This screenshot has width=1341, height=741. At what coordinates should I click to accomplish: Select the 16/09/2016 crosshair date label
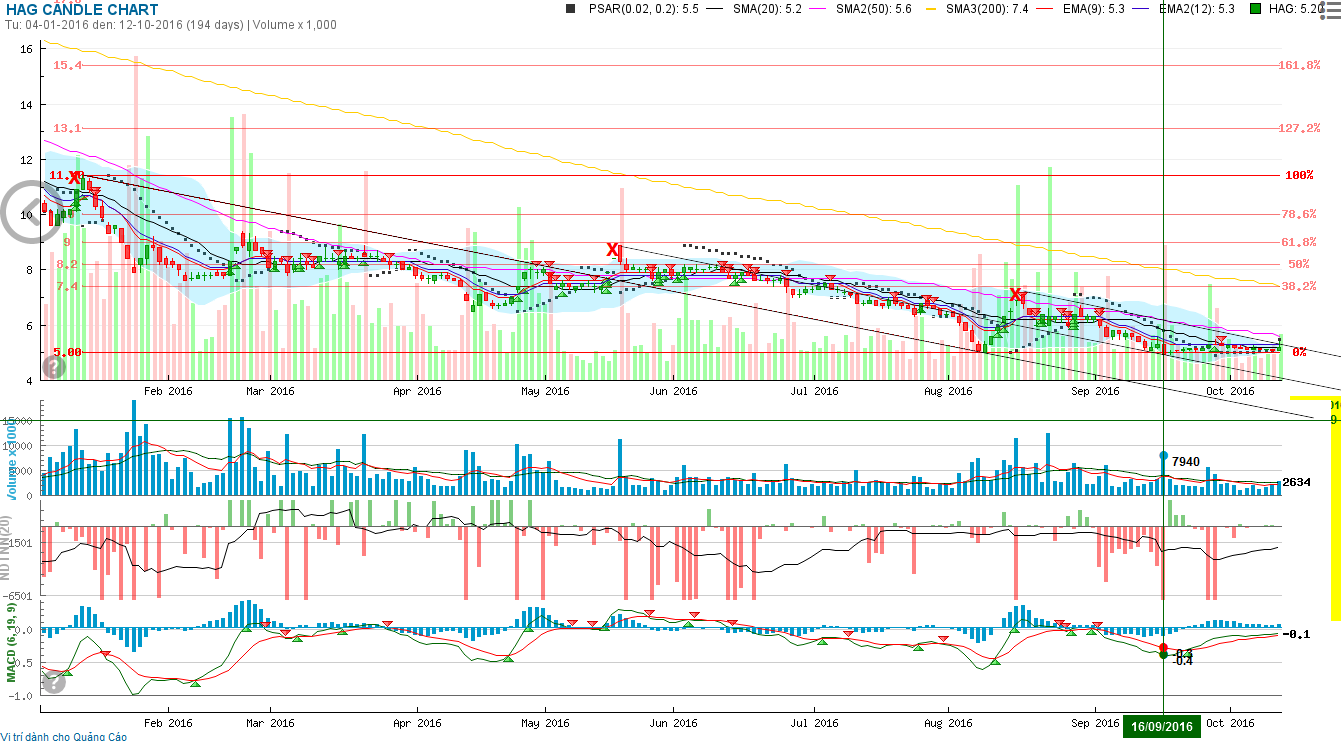point(1161,726)
